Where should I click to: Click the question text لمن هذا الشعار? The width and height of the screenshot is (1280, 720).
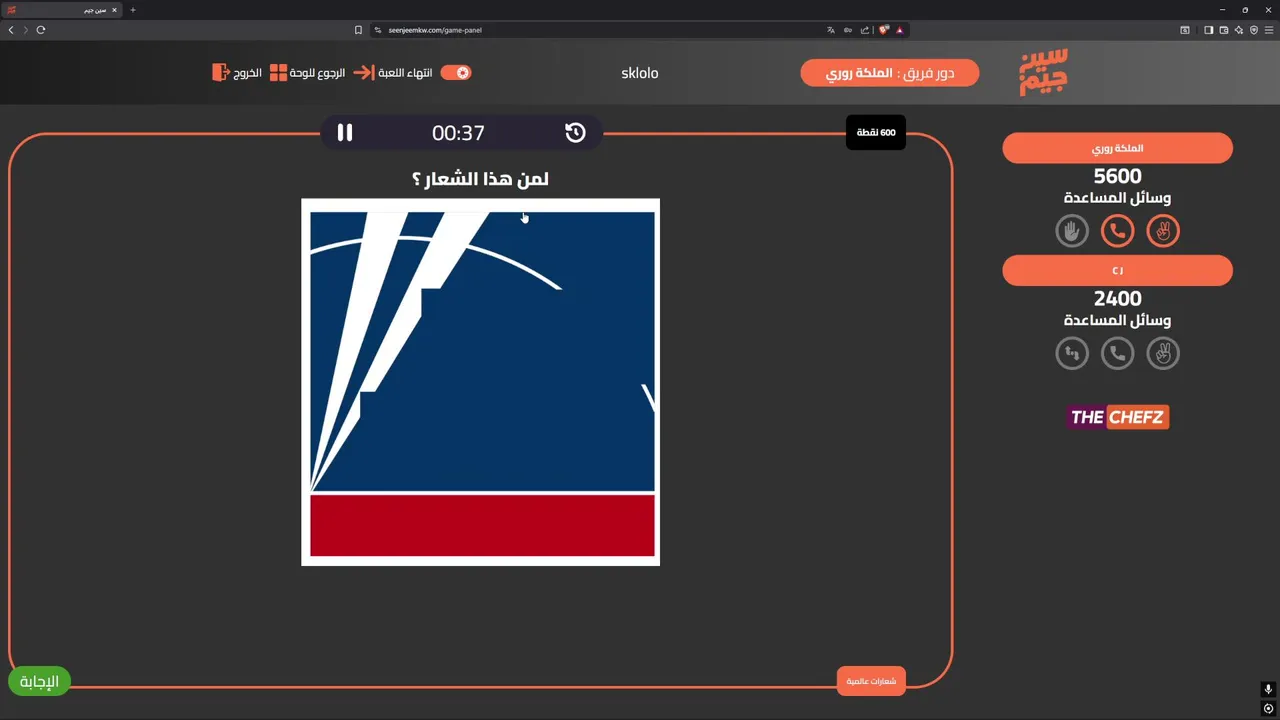pos(480,179)
